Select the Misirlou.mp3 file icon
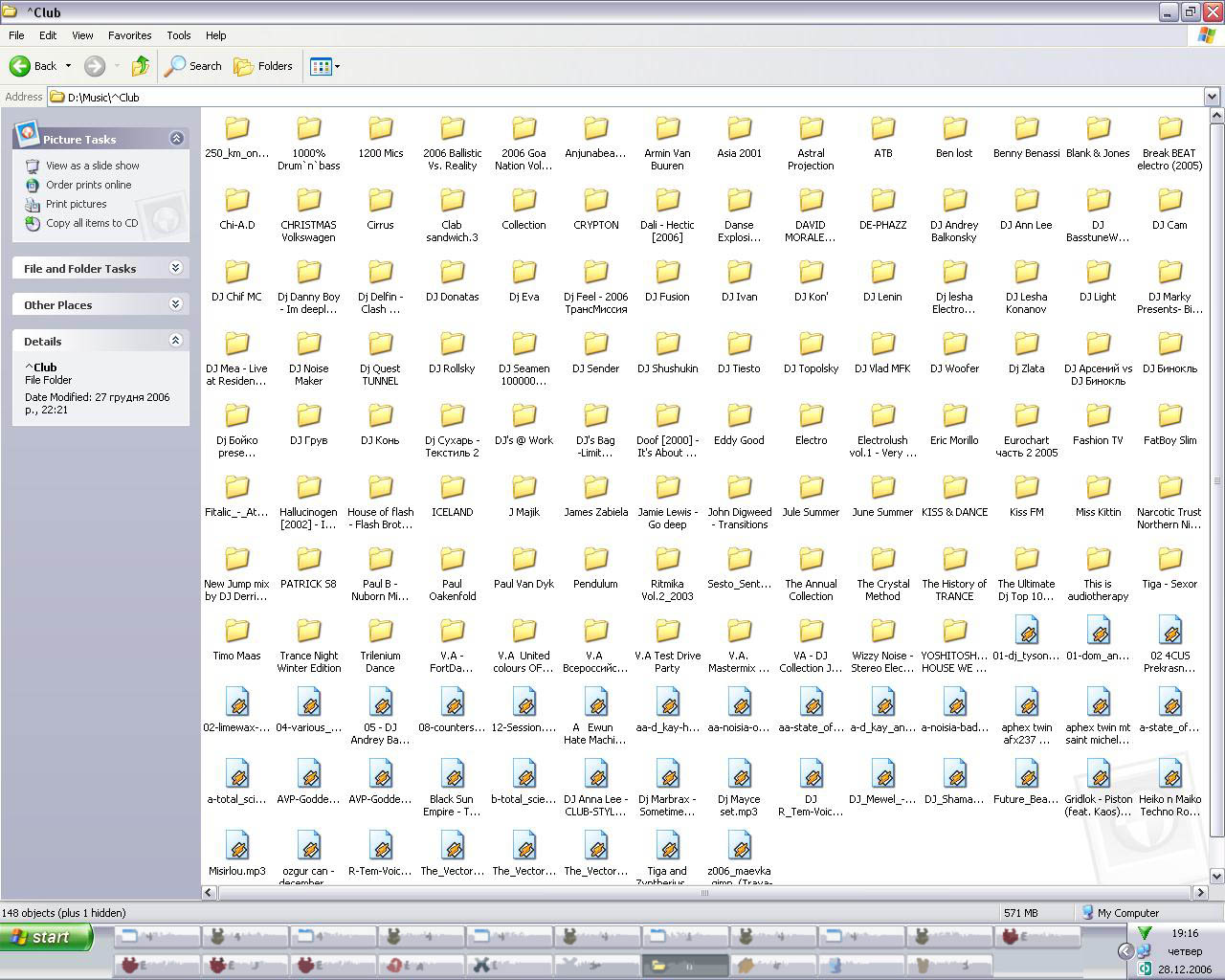The width and height of the screenshot is (1225, 980). [236, 846]
